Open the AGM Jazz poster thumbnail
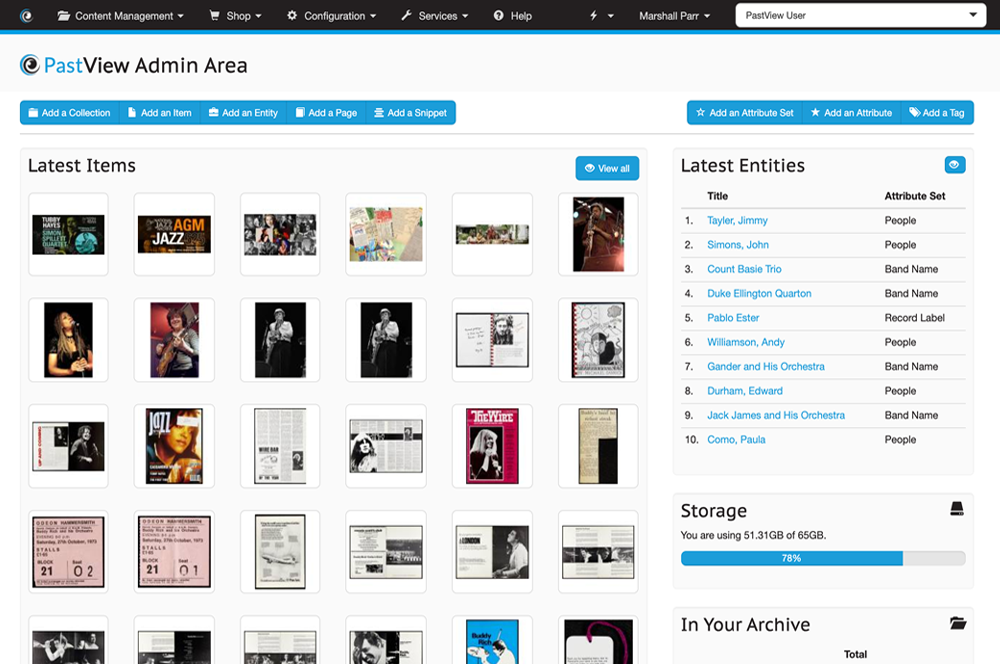Image resolution: width=1000 pixels, height=664 pixels. pos(174,235)
